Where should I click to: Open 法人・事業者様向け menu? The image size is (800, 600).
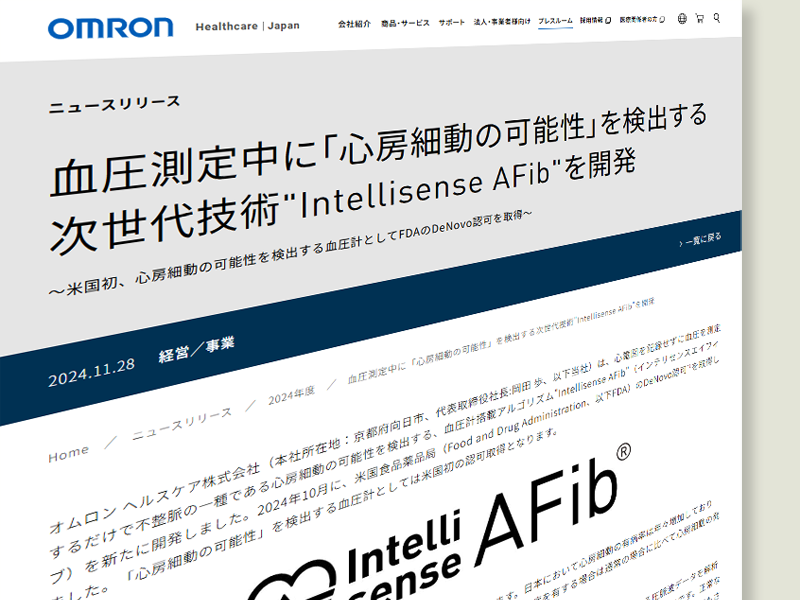point(502,20)
